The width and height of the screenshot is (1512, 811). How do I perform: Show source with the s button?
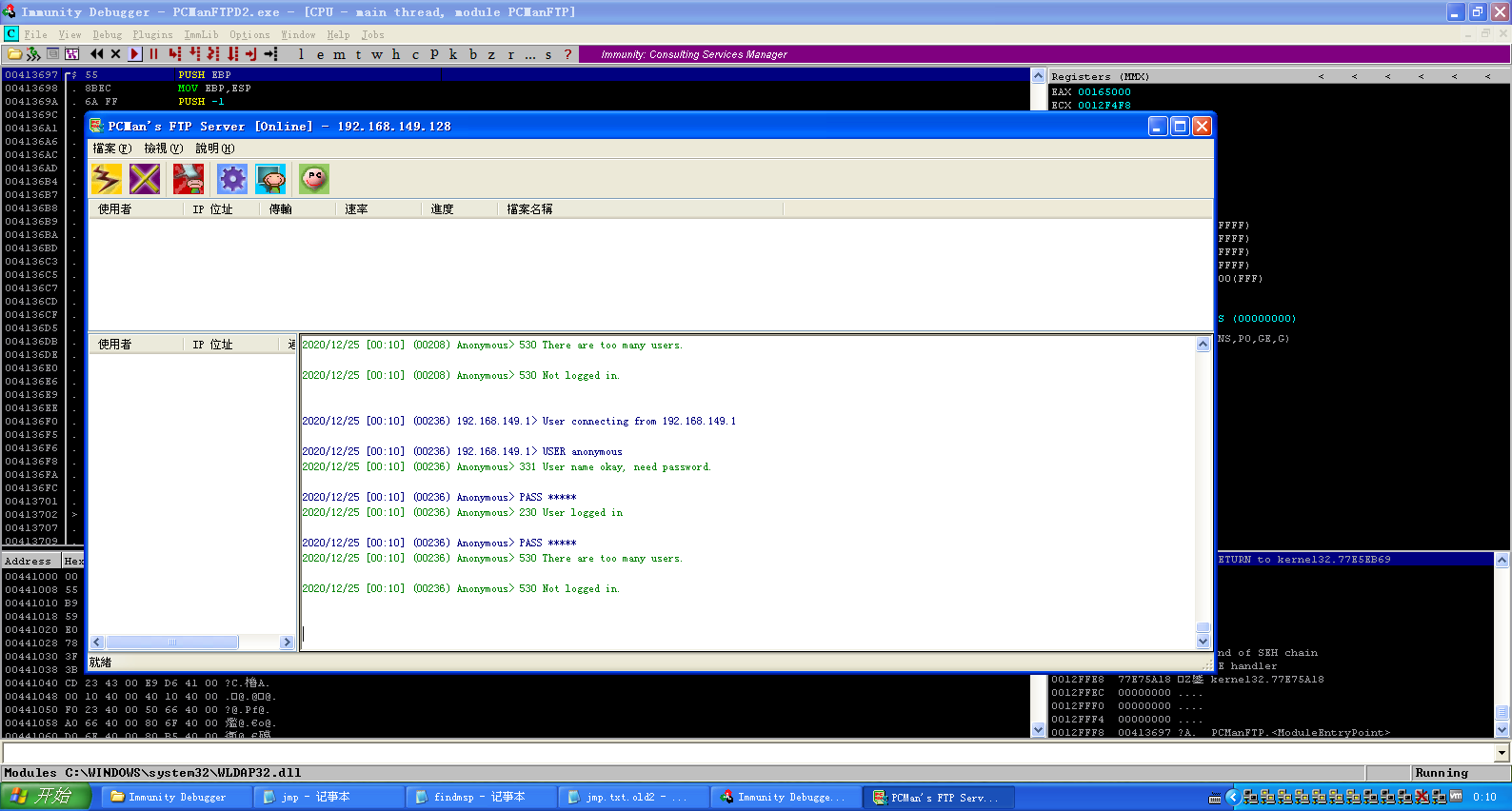(x=548, y=54)
